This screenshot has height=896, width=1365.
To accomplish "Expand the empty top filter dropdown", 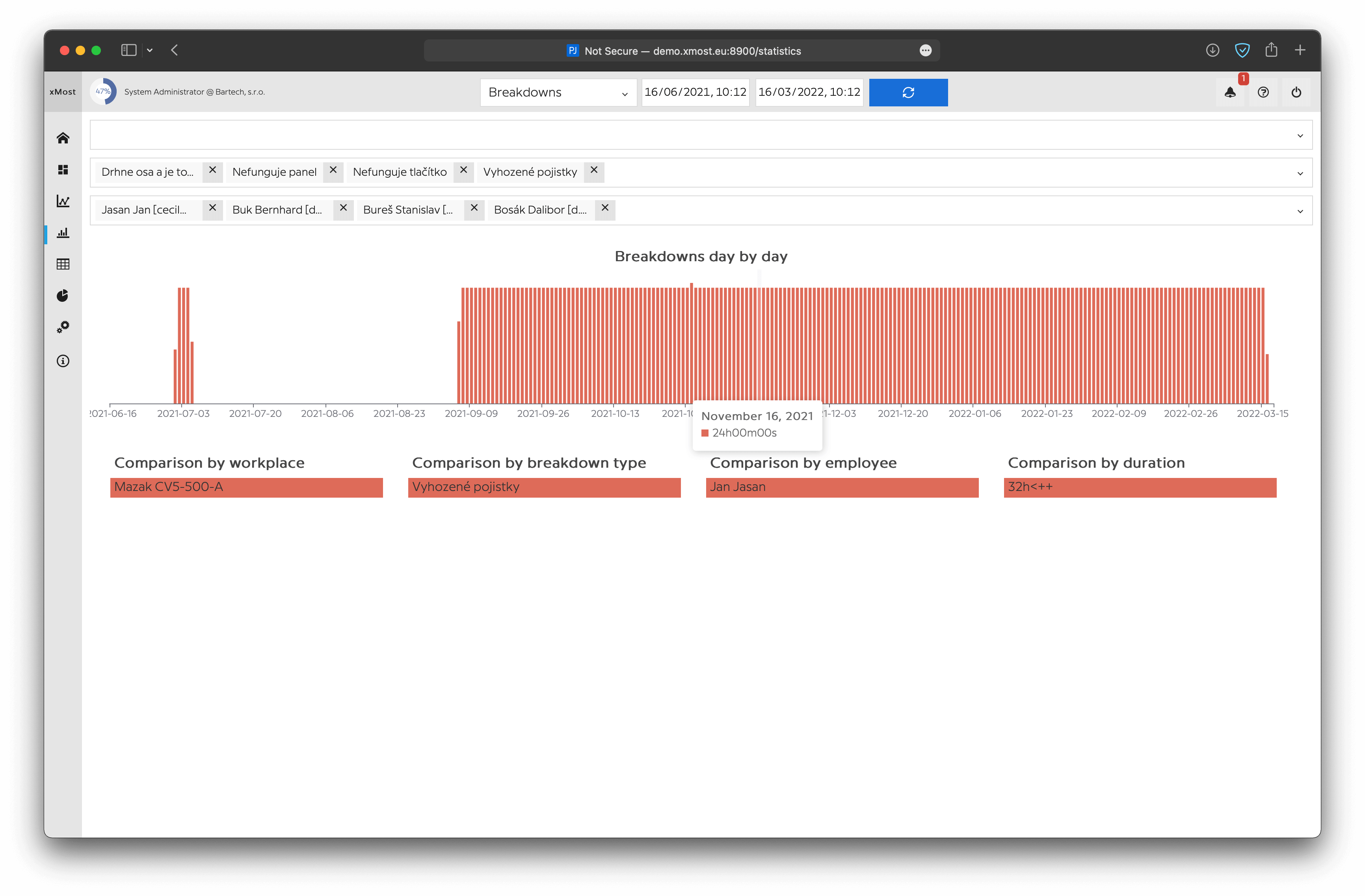I will pos(1300,136).
